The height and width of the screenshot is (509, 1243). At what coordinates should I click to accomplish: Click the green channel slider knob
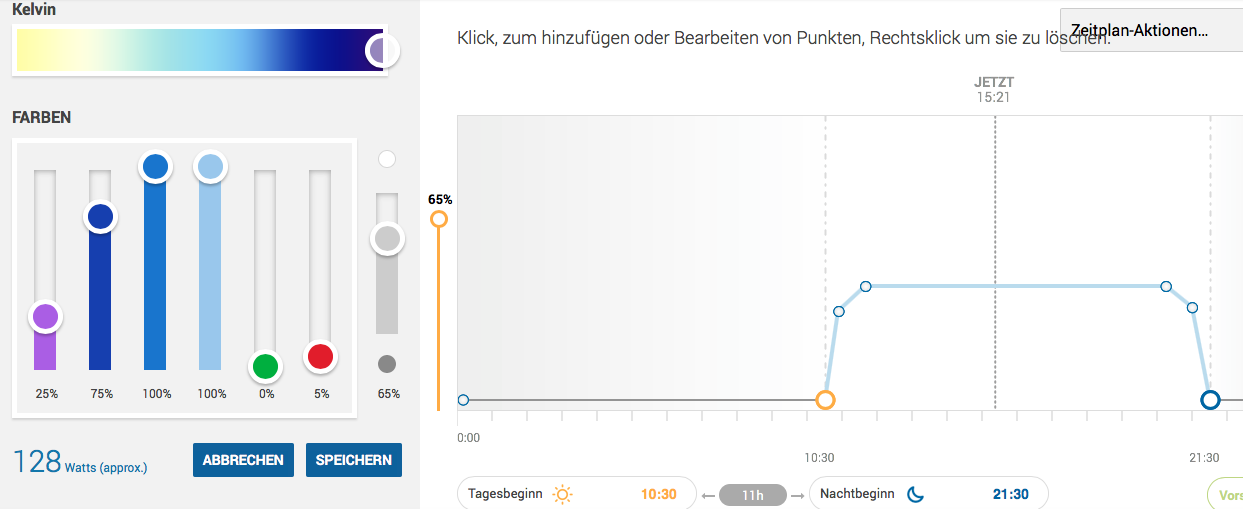coord(265,366)
